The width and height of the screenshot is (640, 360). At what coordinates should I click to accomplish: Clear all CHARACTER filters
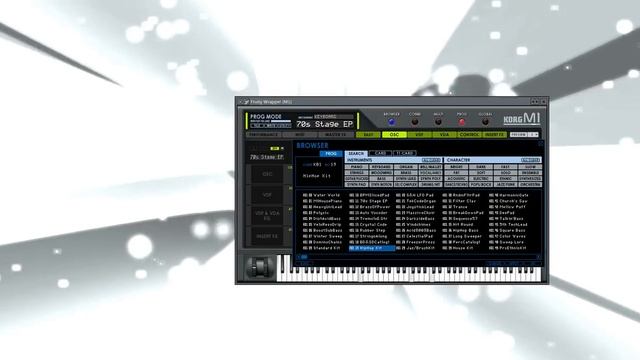click(x=531, y=160)
